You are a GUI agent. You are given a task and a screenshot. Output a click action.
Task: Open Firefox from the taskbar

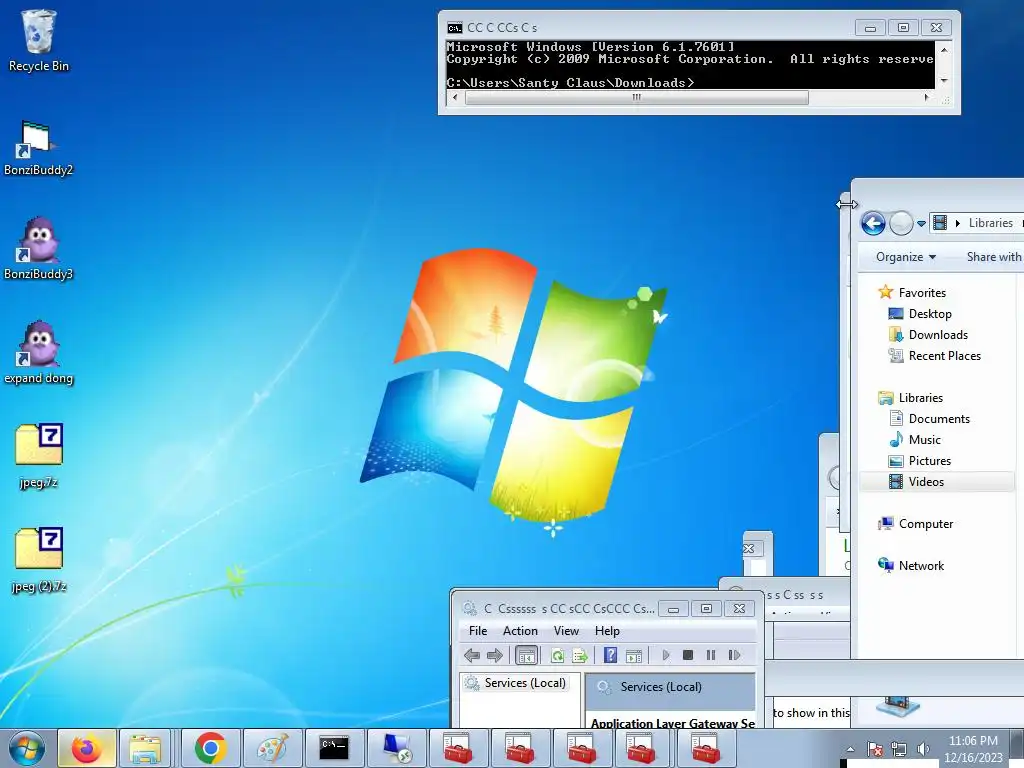pos(87,748)
